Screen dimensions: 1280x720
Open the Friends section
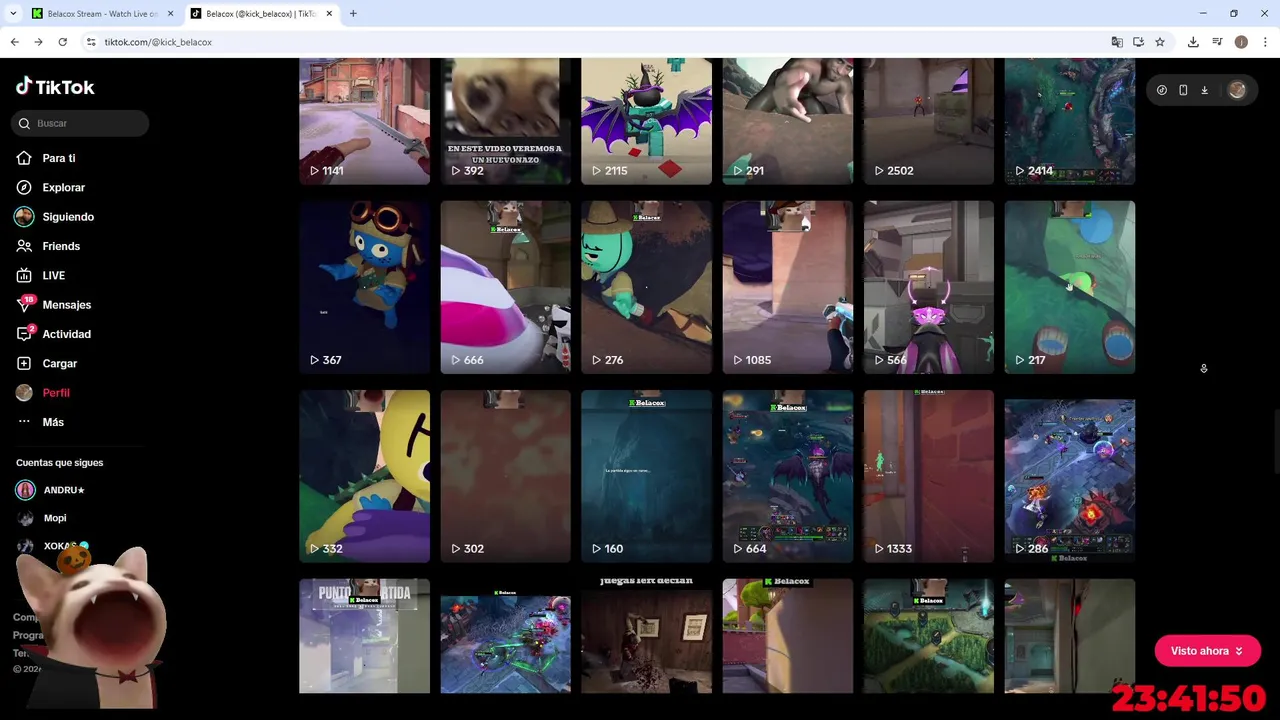click(x=48, y=246)
